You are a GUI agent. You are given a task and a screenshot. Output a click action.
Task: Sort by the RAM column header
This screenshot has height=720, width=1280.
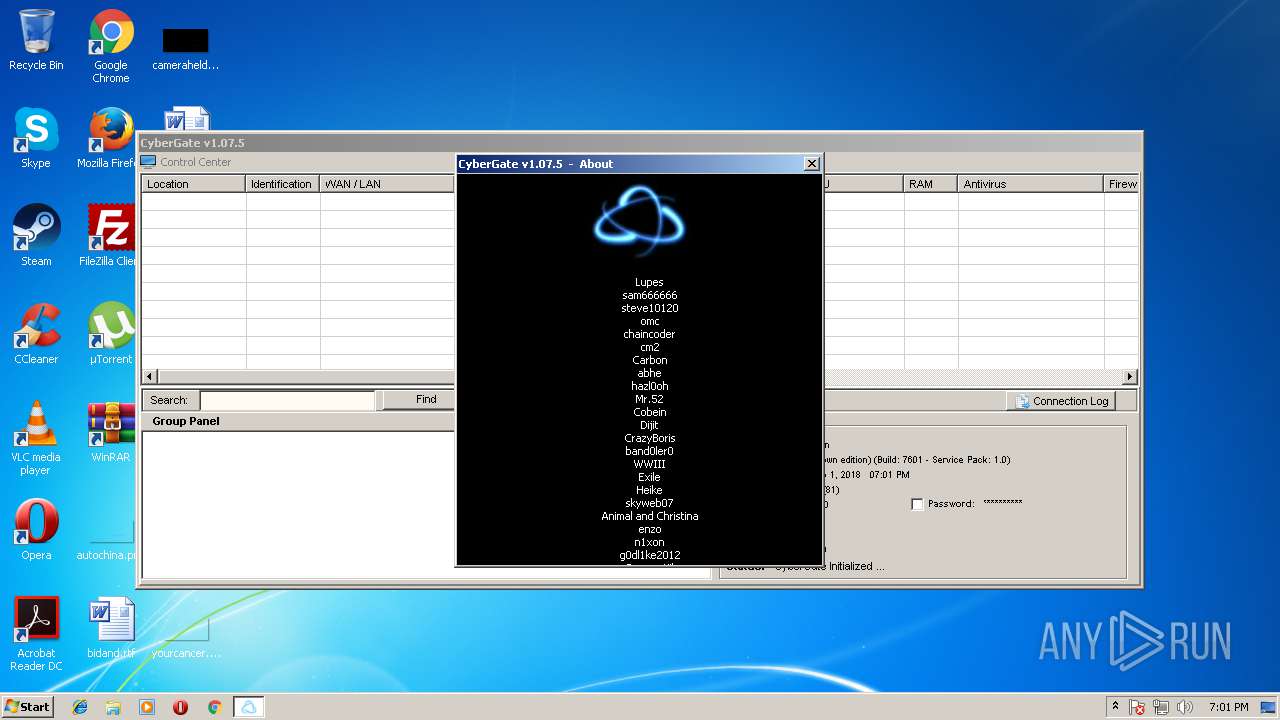point(930,184)
